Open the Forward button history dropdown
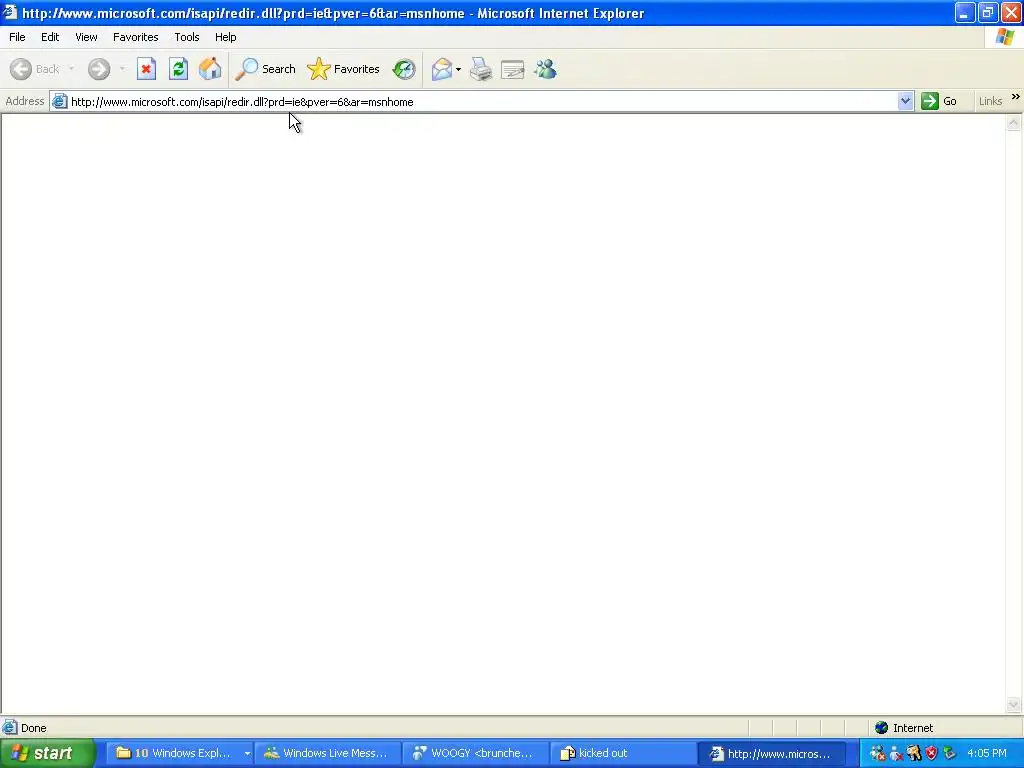Viewport: 1024px width, 768px height. (122, 69)
